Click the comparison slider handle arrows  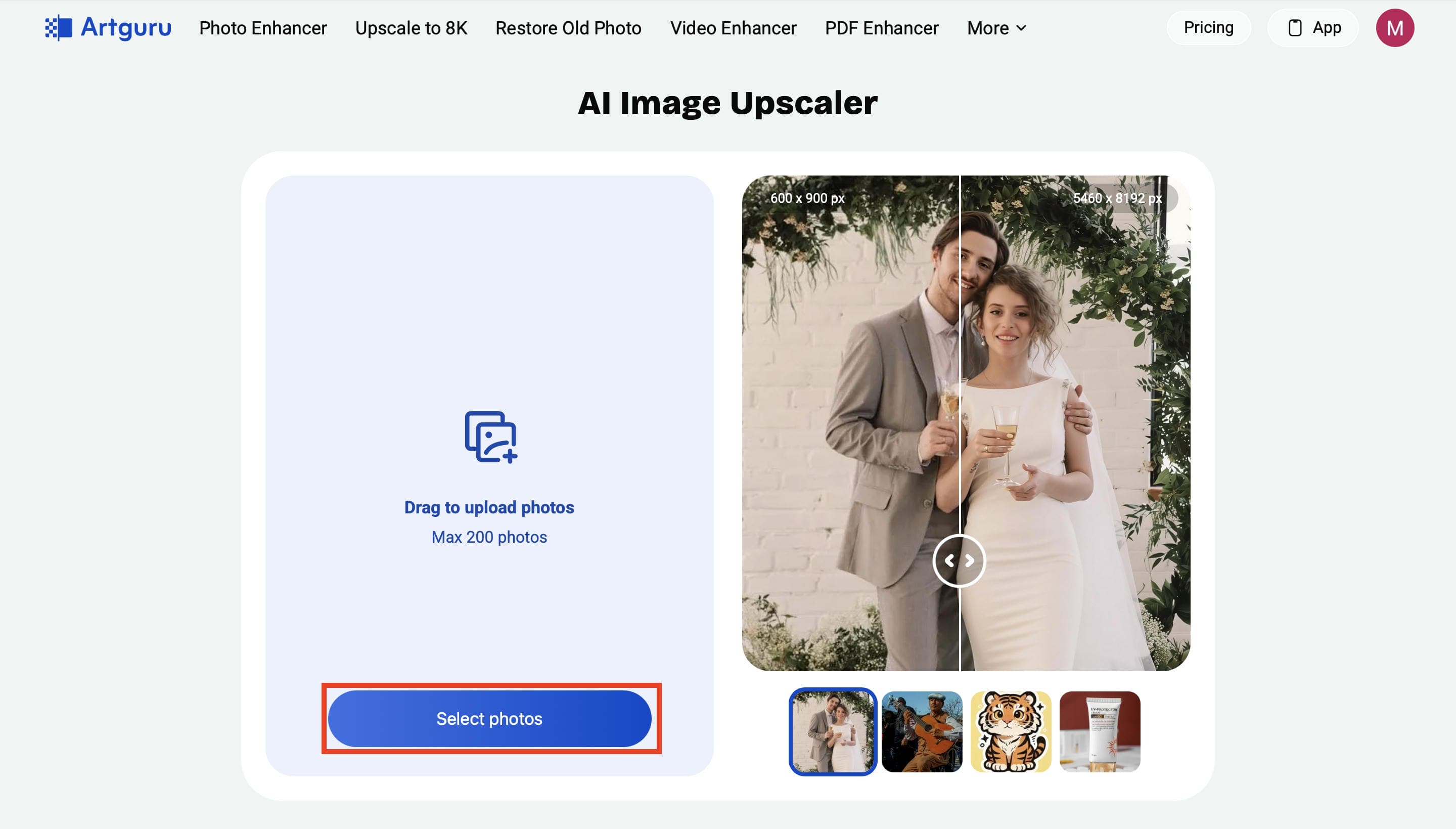(959, 561)
